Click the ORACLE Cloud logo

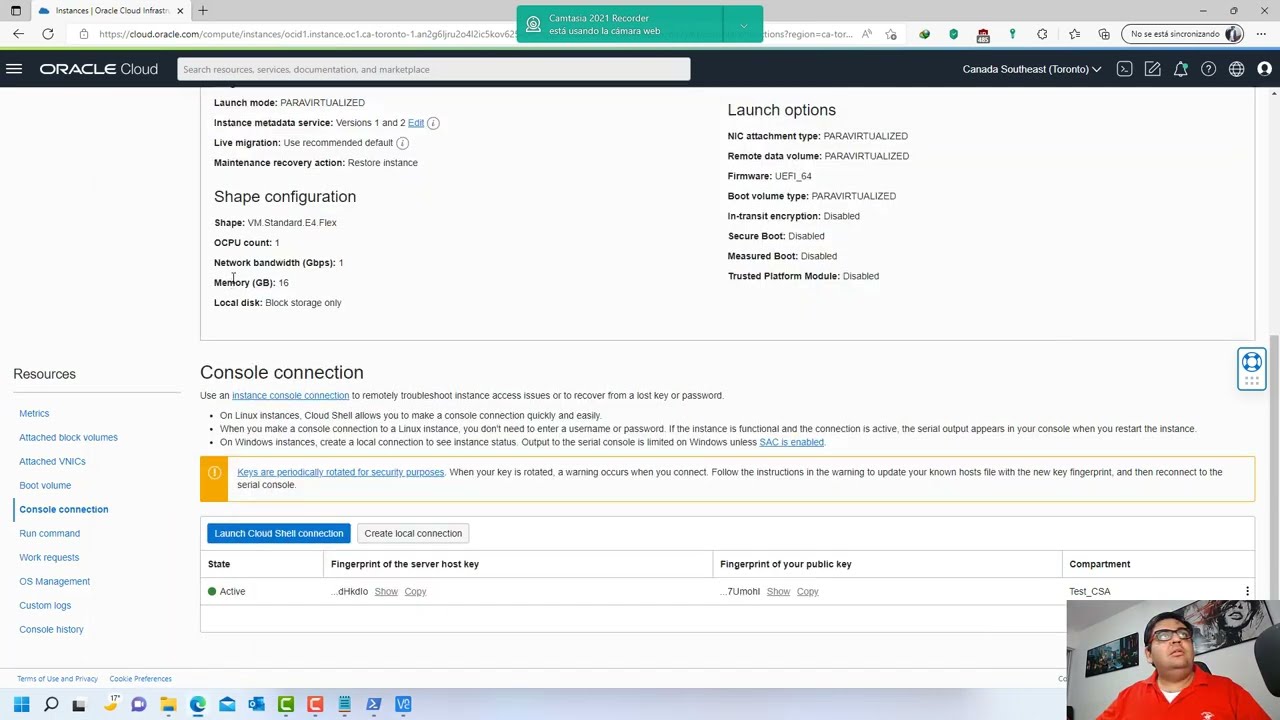[x=99, y=69]
